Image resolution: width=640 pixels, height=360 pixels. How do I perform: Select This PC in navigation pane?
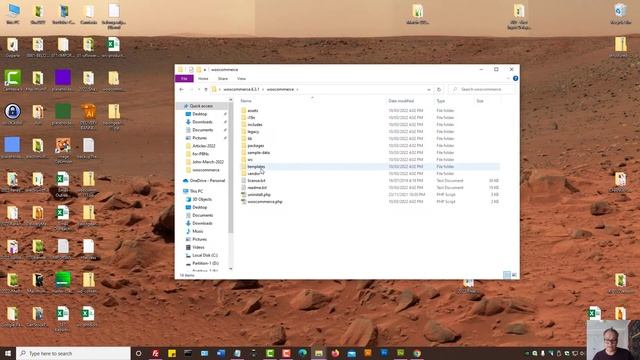click(x=196, y=191)
